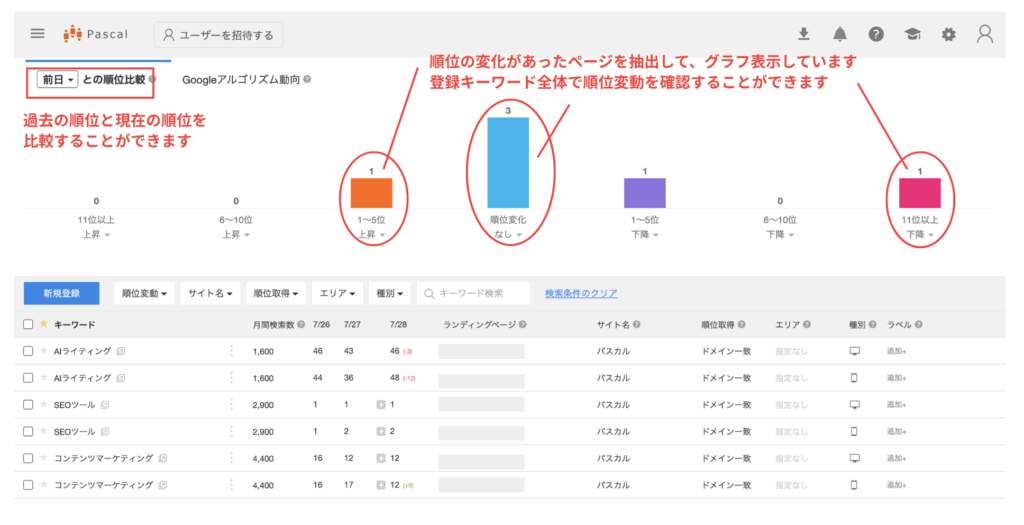This screenshot has width=1024, height=525.
Task: Click the blue 順位変化なし bar
Action: [x=508, y=163]
